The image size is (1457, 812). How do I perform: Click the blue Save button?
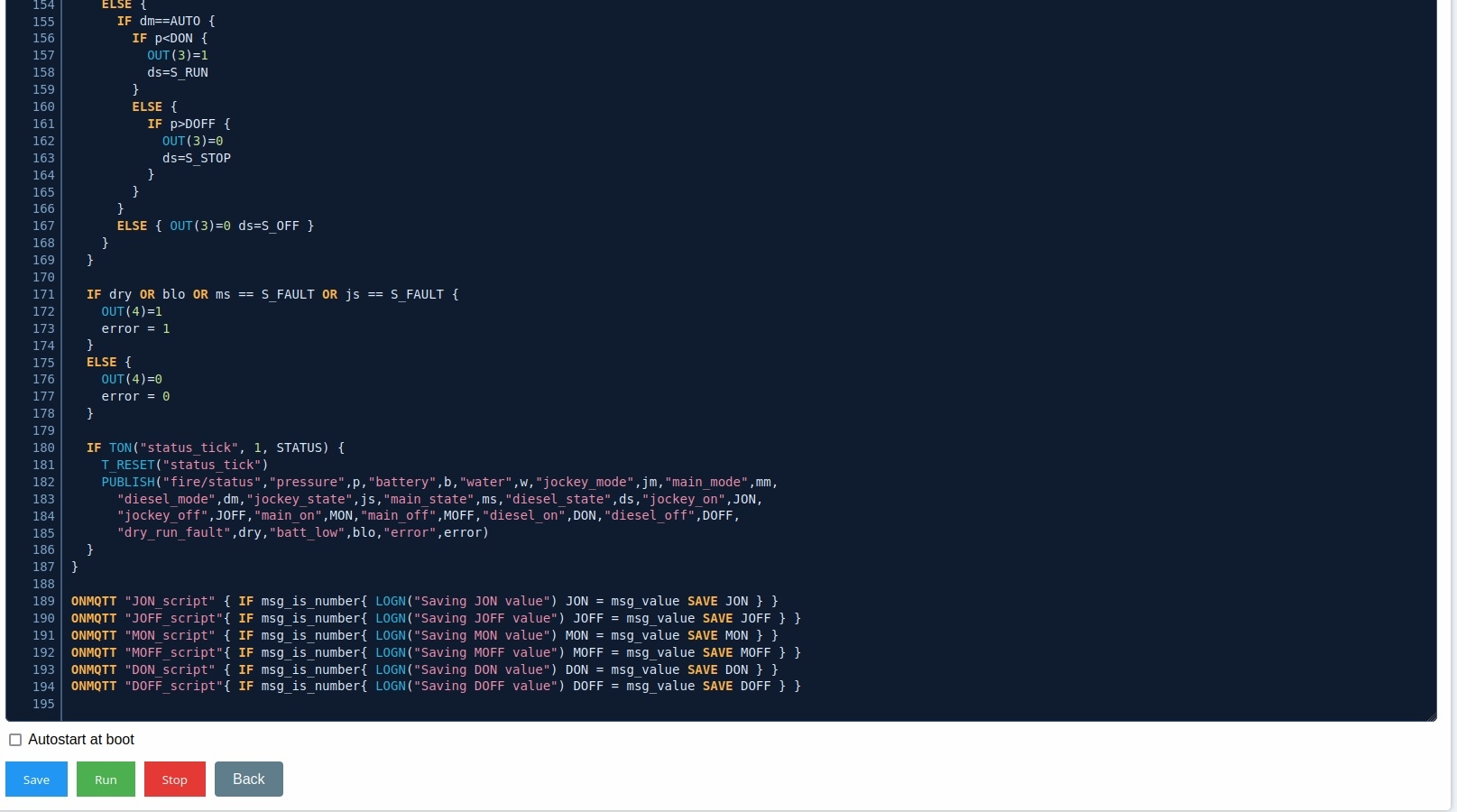point(36,780)
